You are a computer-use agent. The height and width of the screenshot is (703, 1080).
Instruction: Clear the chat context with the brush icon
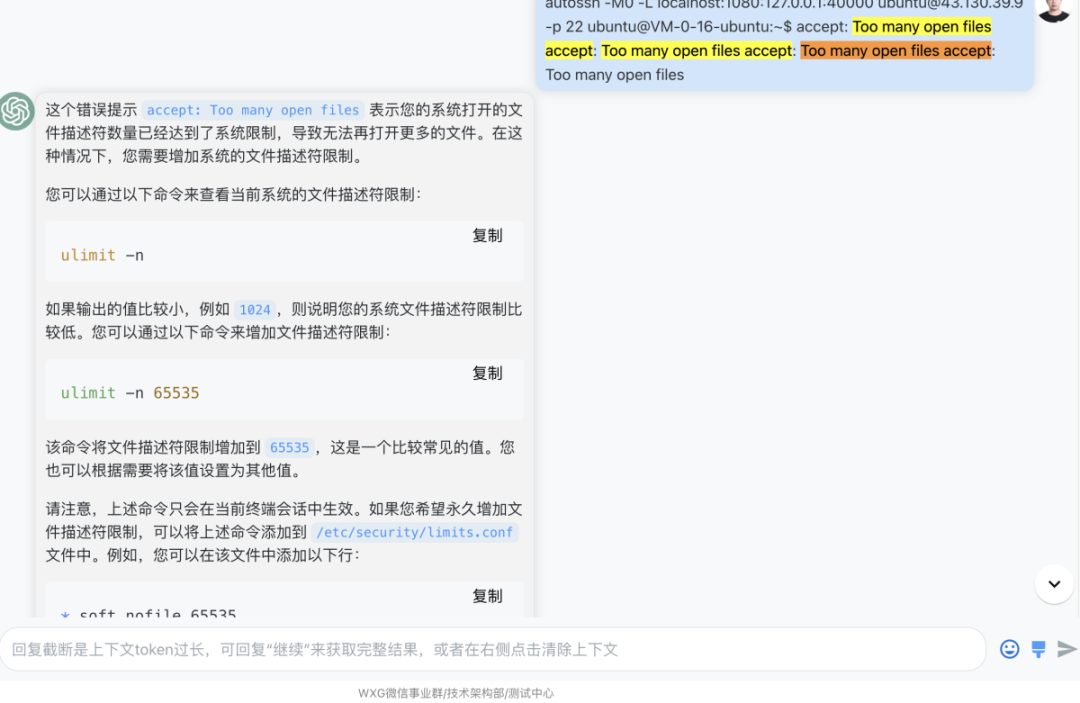[x=1037, y=649]
